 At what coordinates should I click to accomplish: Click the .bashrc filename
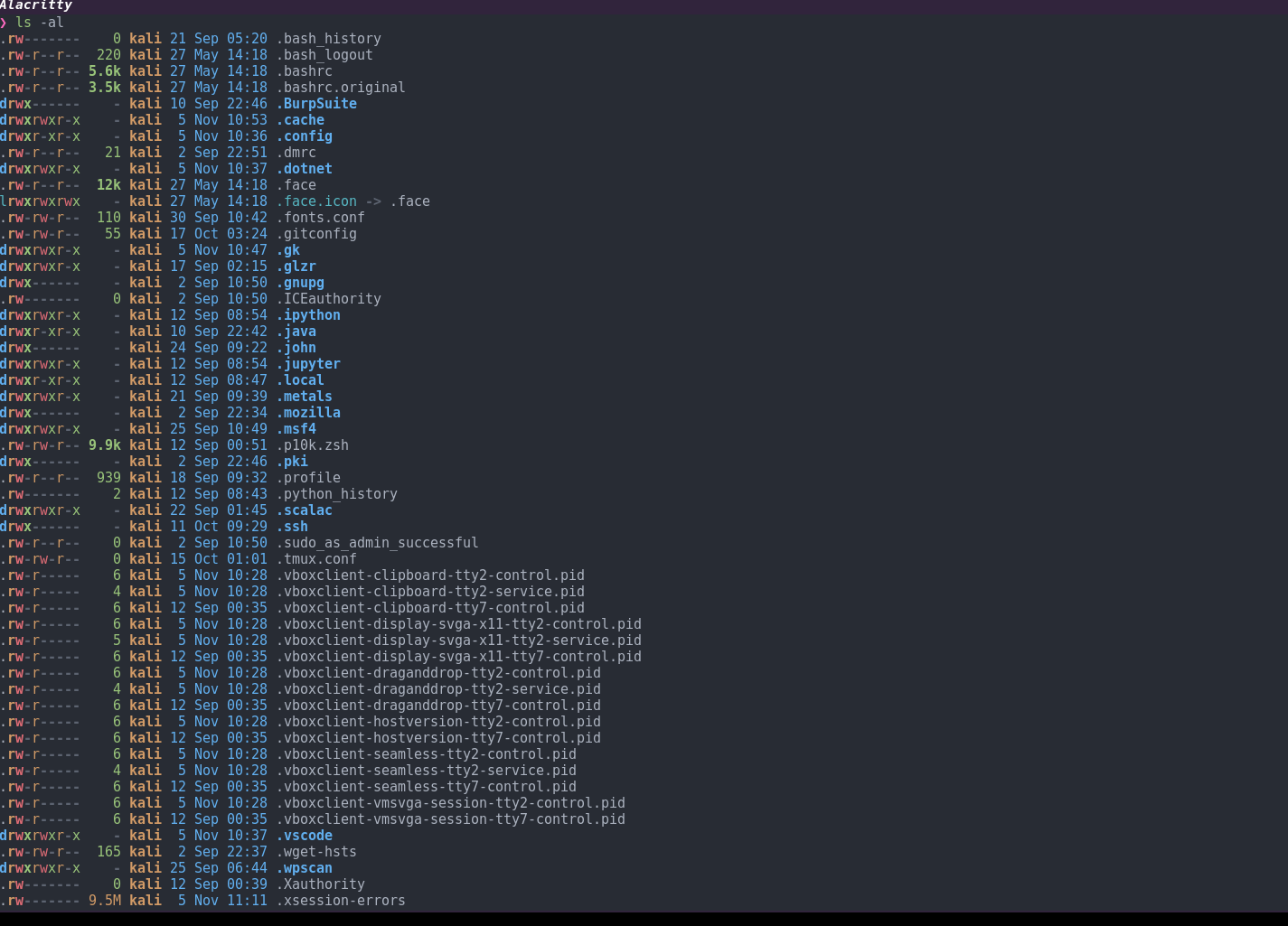pyautogui.click(x=305, y=71)
